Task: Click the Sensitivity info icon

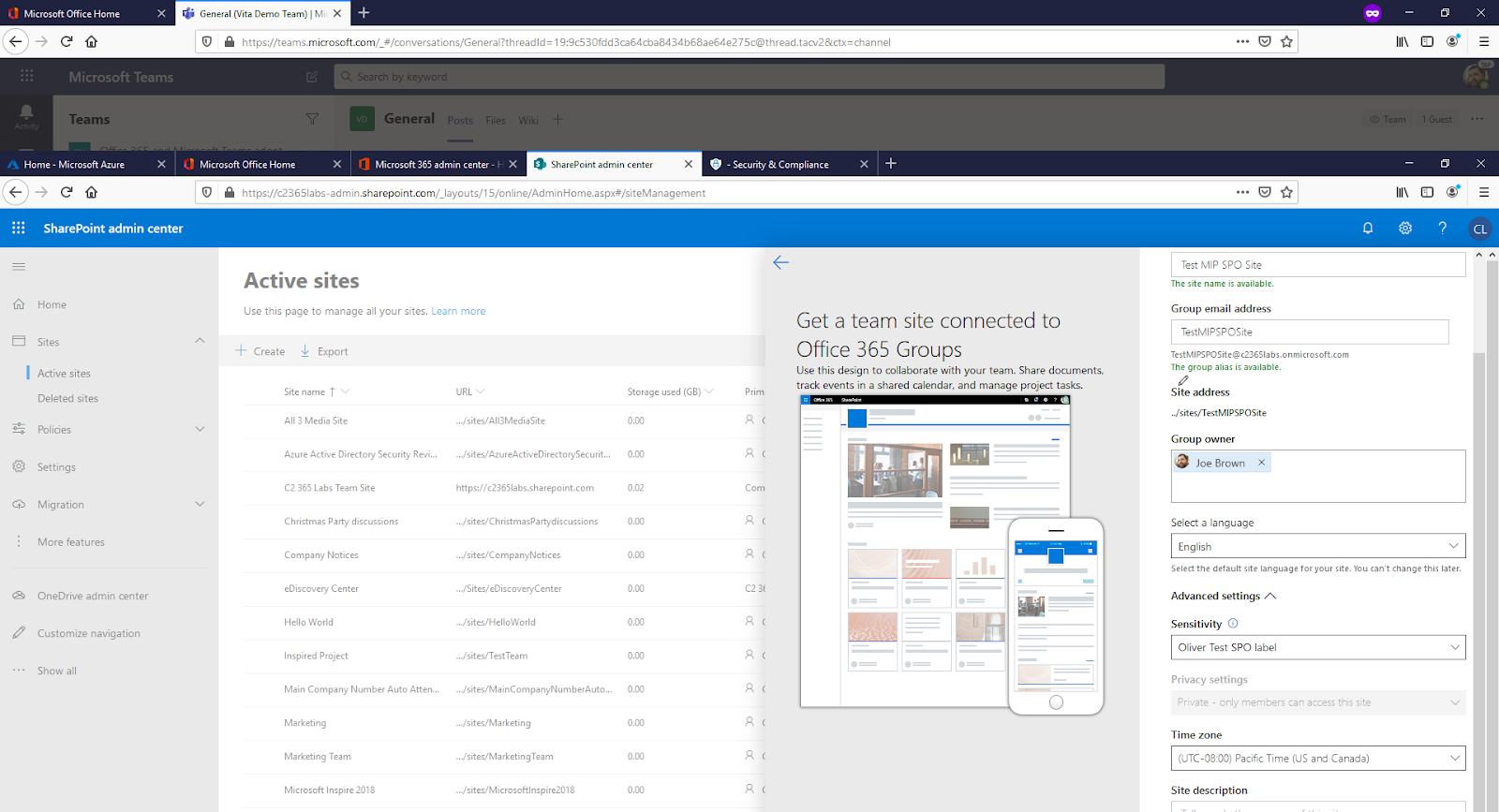Action: [1233, 624]
